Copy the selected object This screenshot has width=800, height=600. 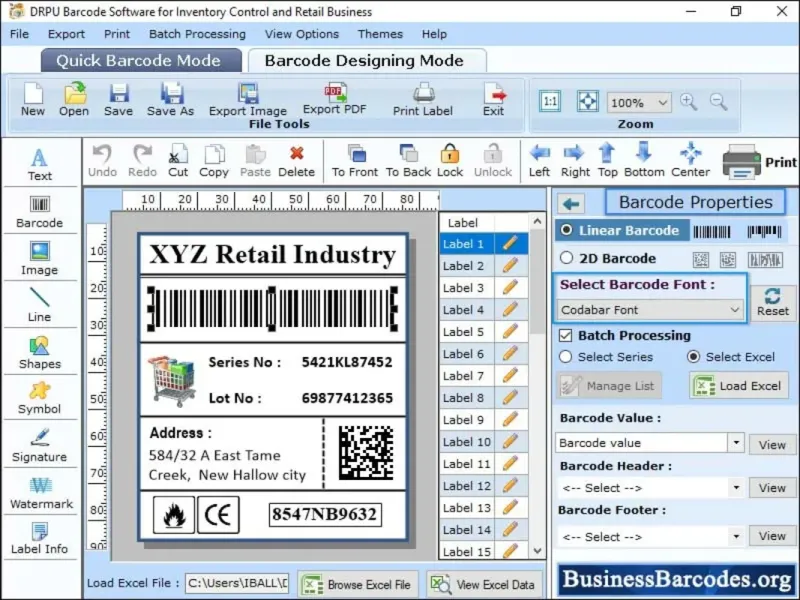click(214, 161)
